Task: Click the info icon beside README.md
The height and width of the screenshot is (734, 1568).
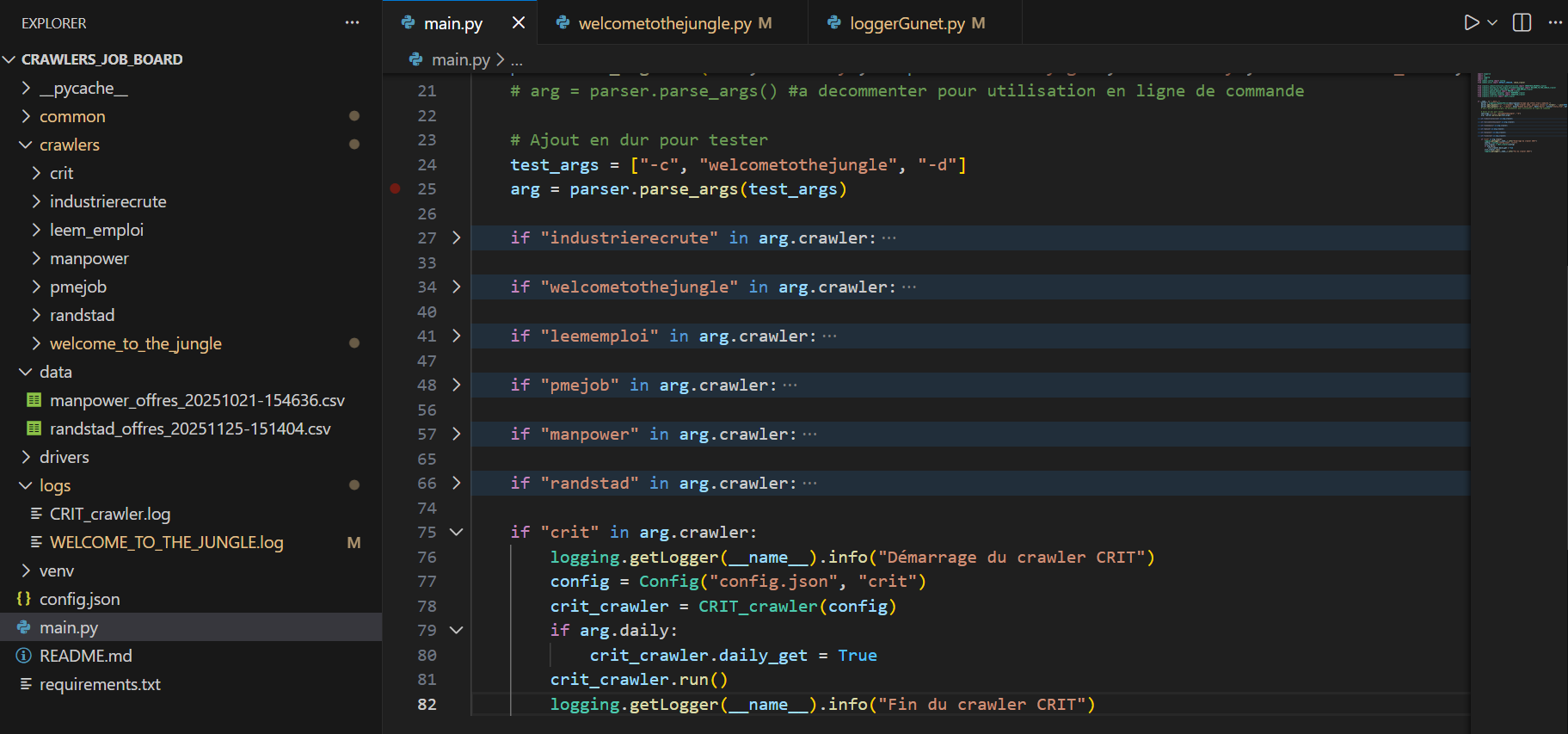Action: (x=24, y=656)
